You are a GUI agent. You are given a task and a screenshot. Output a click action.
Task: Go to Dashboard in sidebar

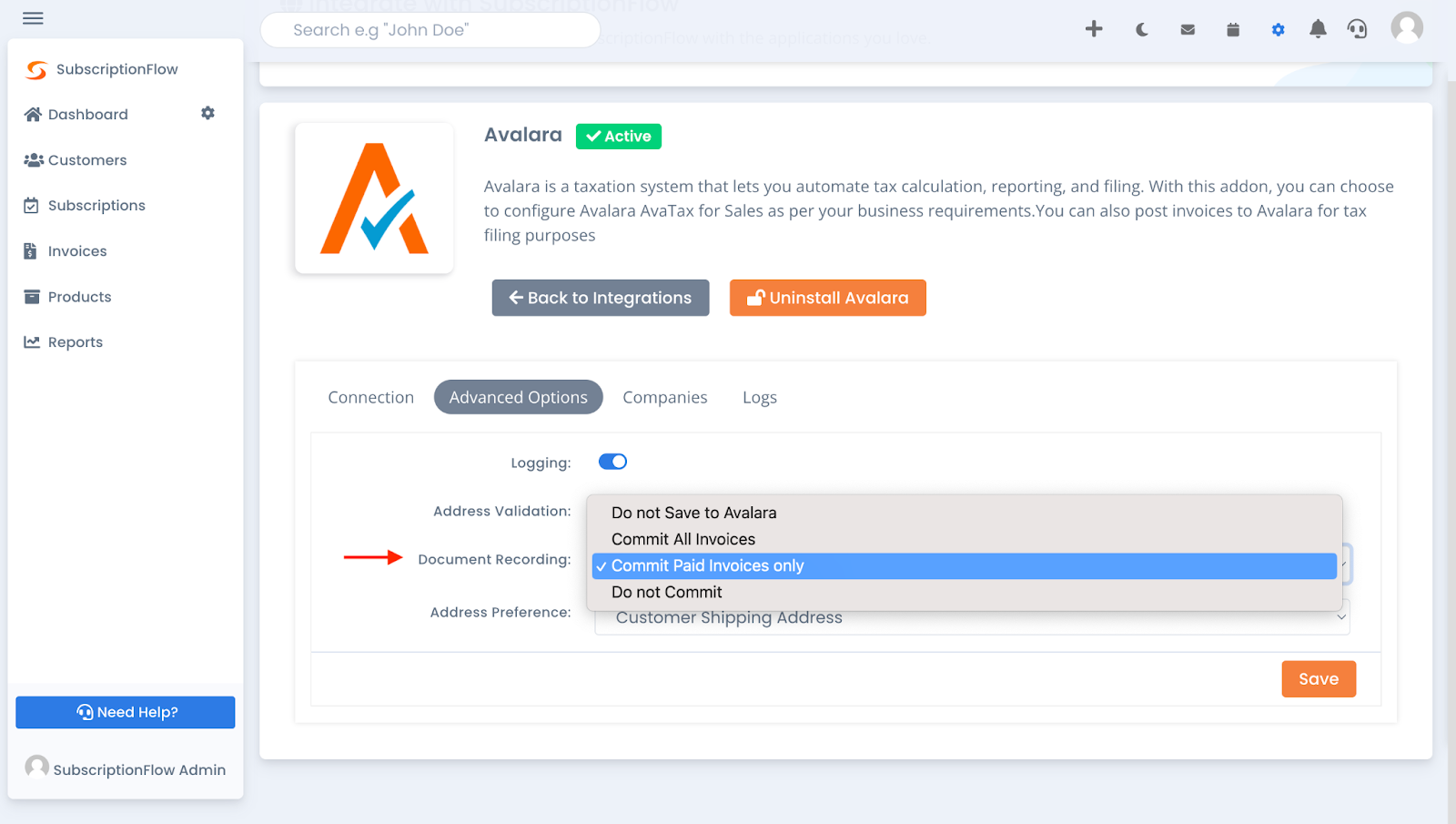88,115
